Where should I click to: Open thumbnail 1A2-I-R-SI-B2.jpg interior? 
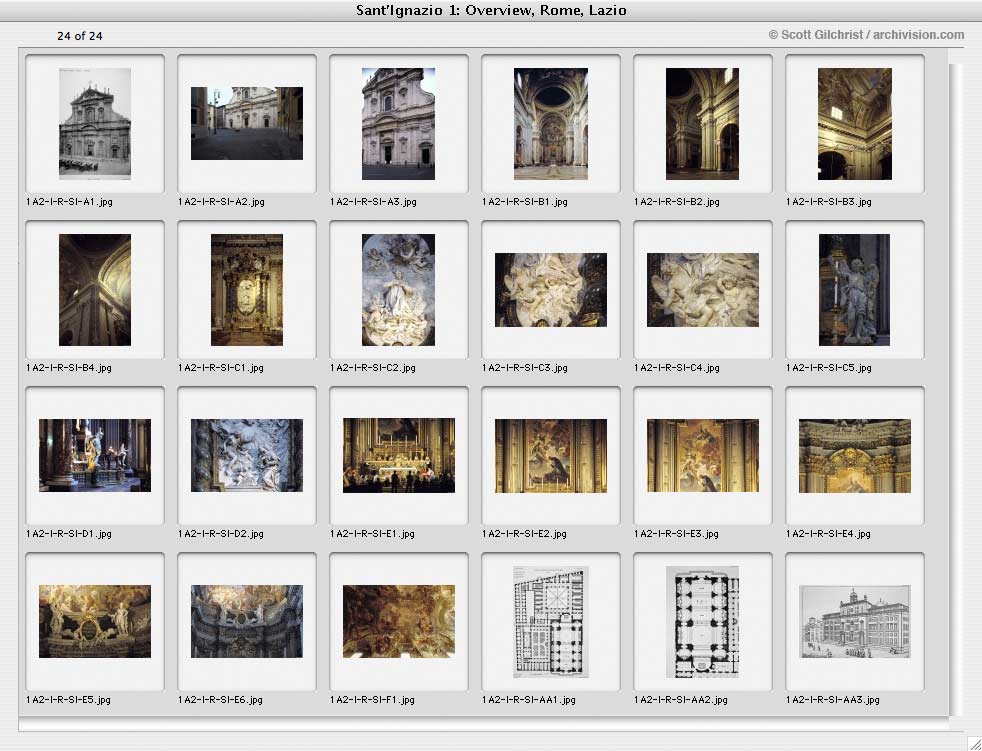[x=702, y=123]
